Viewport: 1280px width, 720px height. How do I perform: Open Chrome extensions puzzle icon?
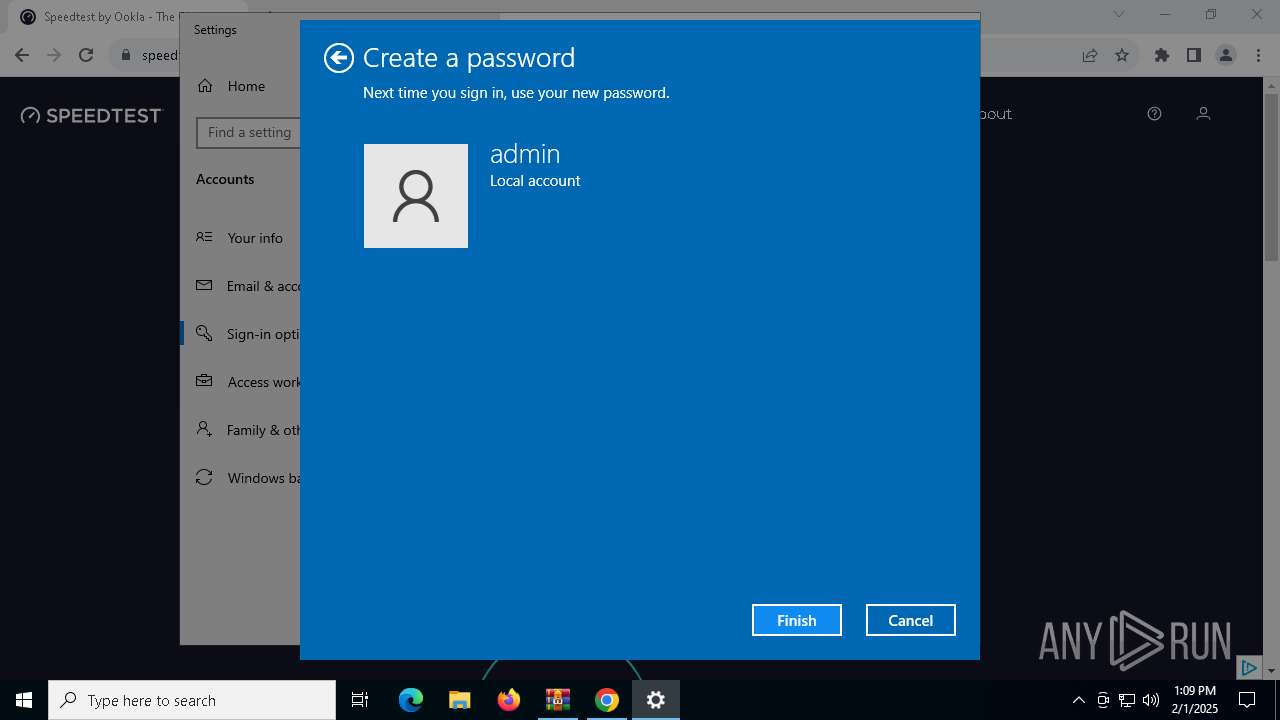click(1162, 56)
